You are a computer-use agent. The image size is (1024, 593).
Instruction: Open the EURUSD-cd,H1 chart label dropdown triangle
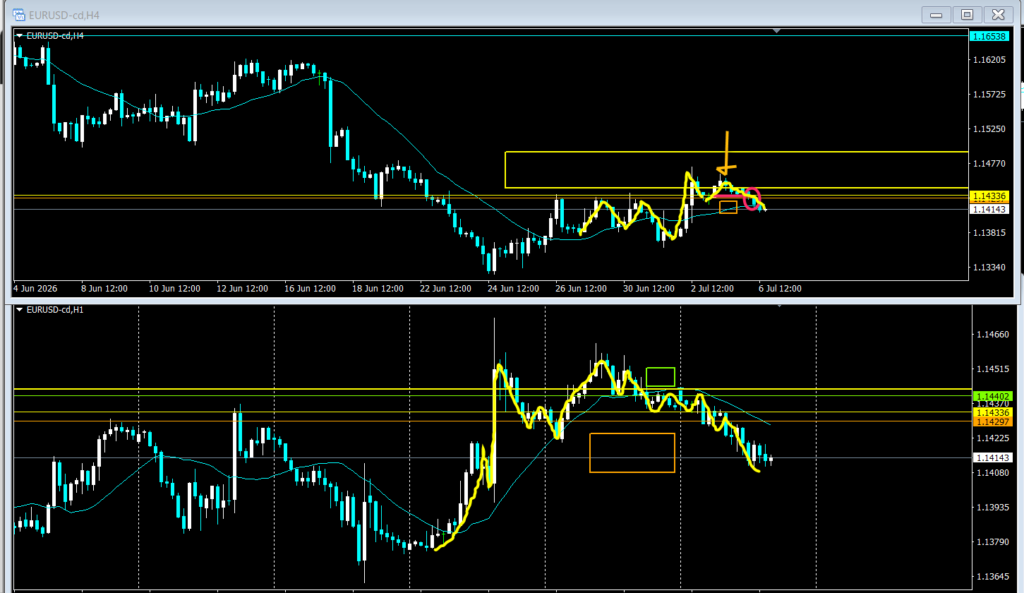tap(20, 310)
